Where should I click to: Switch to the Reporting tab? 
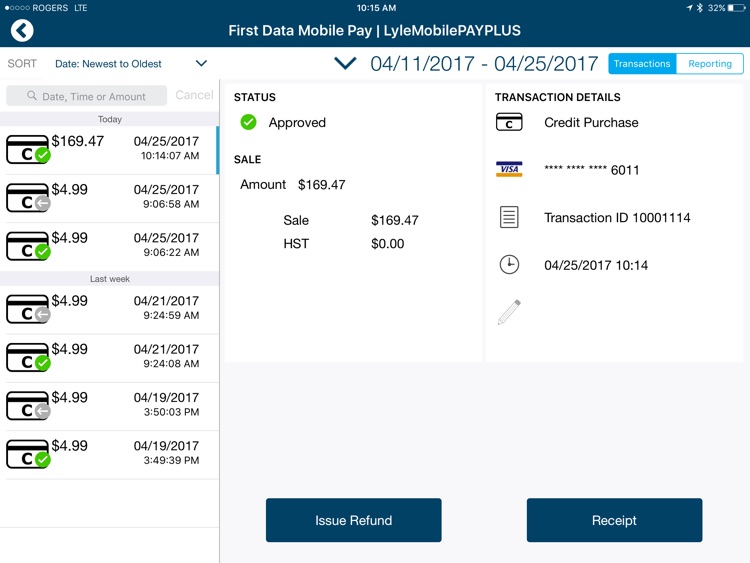[x=710, y=64]
